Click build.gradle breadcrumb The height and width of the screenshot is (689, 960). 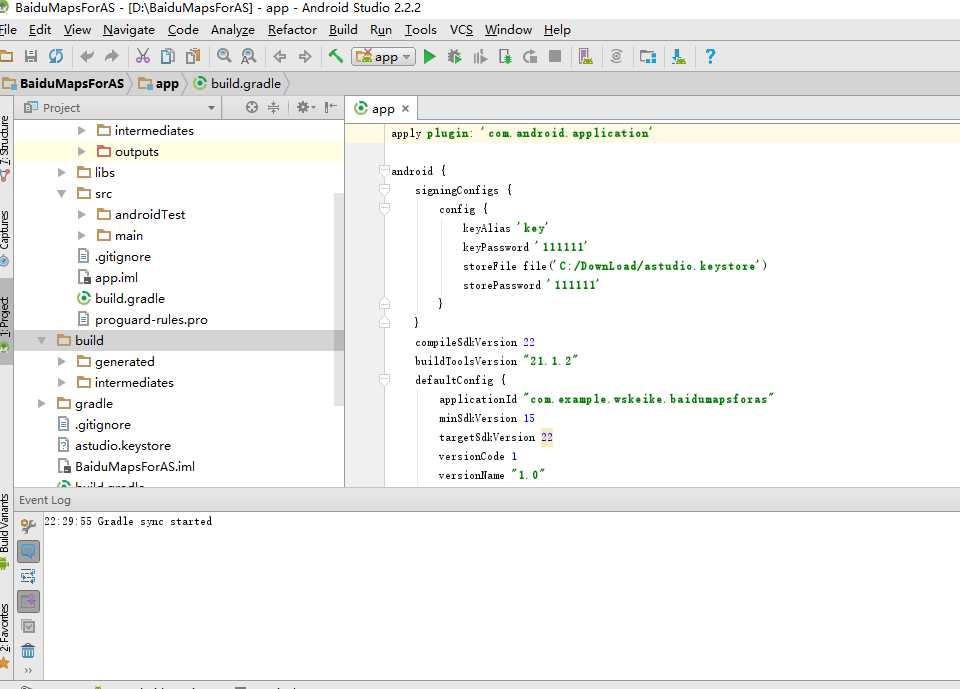coord(237,83)
